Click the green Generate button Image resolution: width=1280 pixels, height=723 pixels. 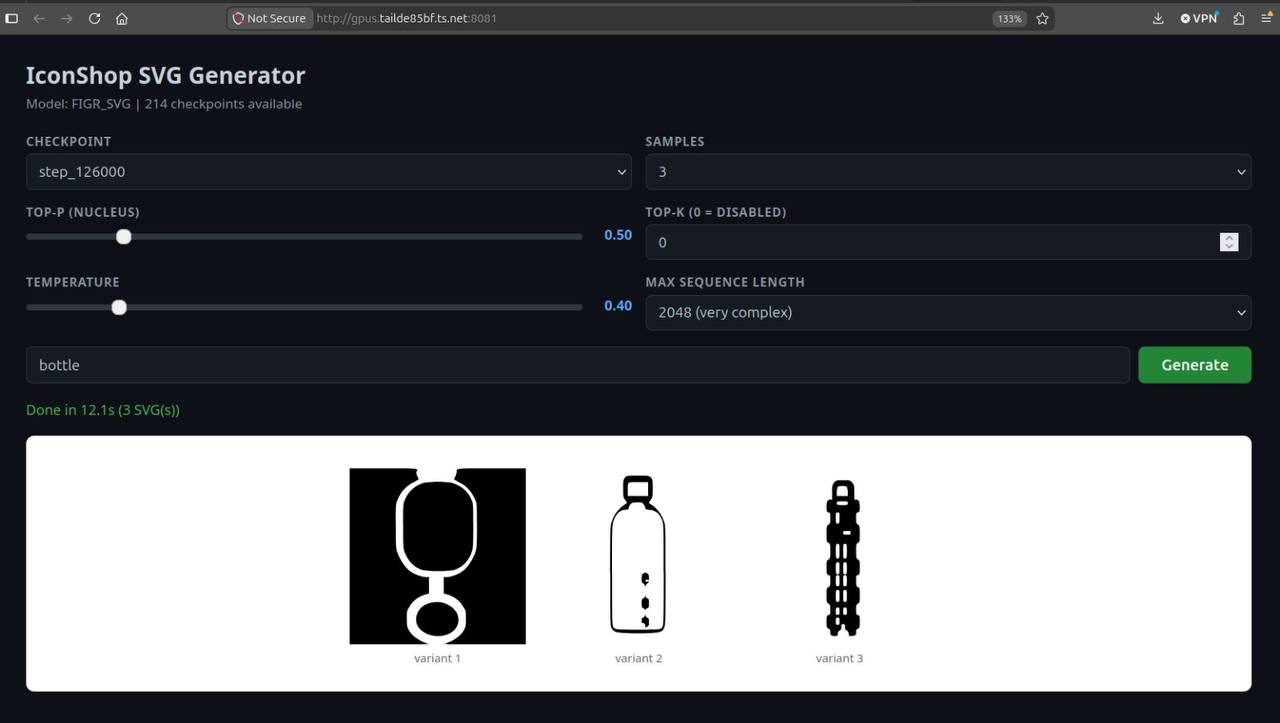[x=1194, y=365]
